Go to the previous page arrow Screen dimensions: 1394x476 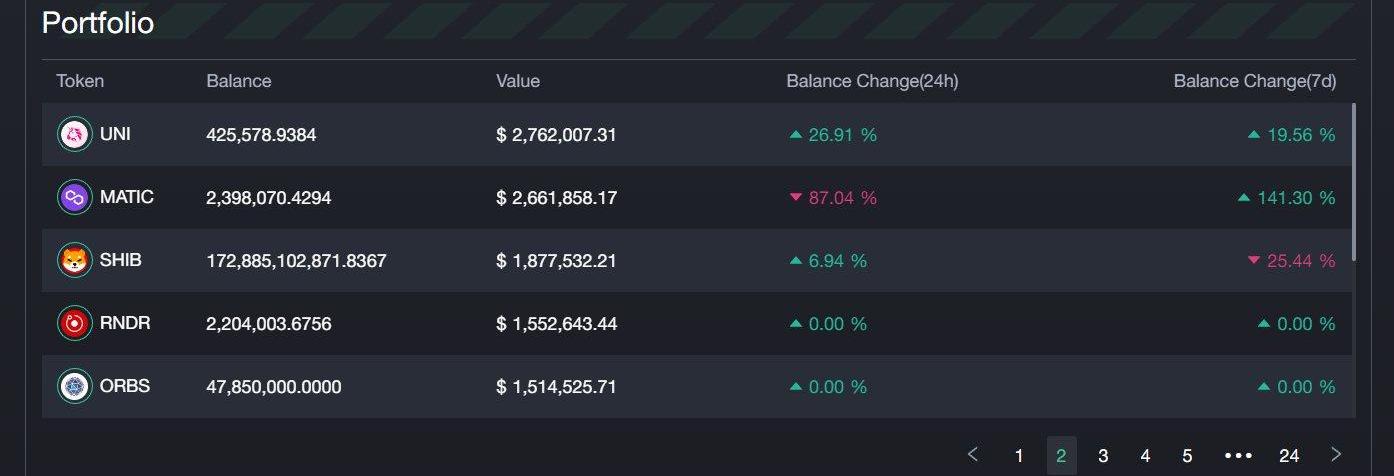pyautogui.click(x=973, y=455)
